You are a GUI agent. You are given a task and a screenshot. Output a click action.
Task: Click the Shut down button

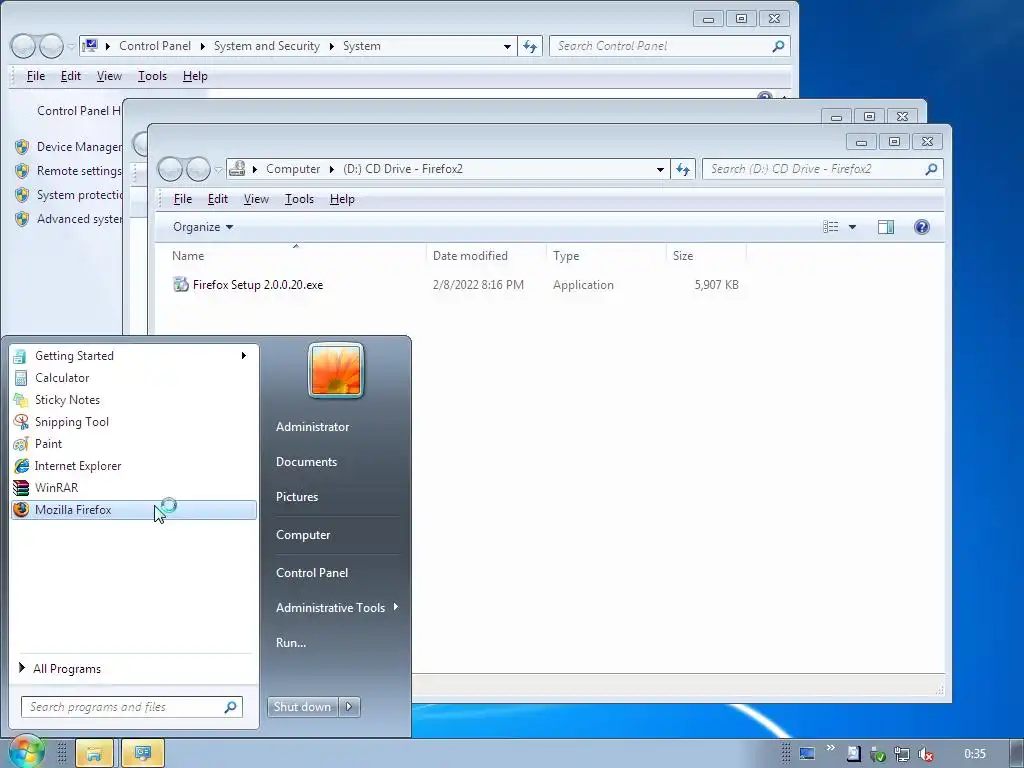click(x=302, y=707)
